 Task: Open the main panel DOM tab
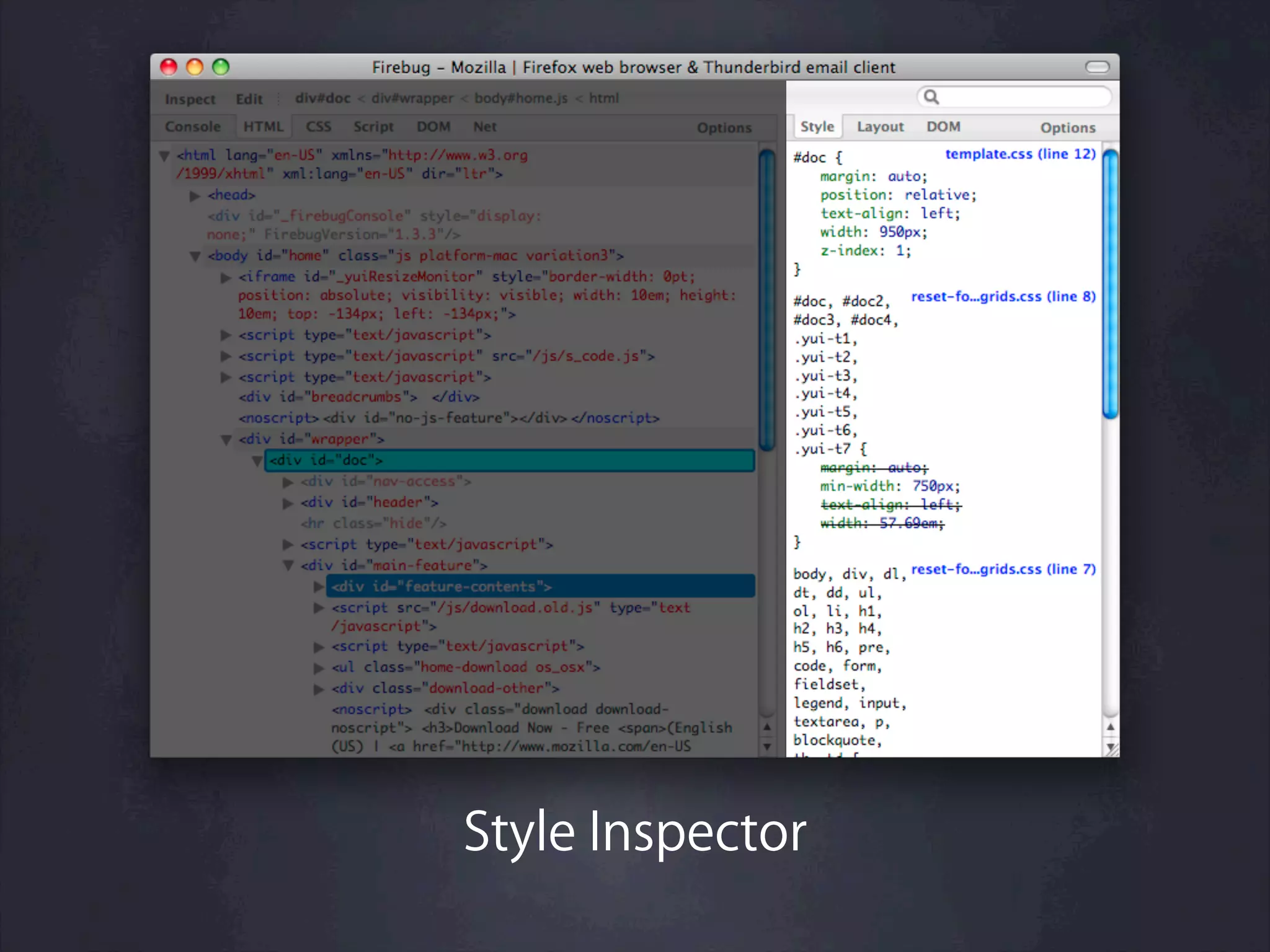(x=433, y=126)
